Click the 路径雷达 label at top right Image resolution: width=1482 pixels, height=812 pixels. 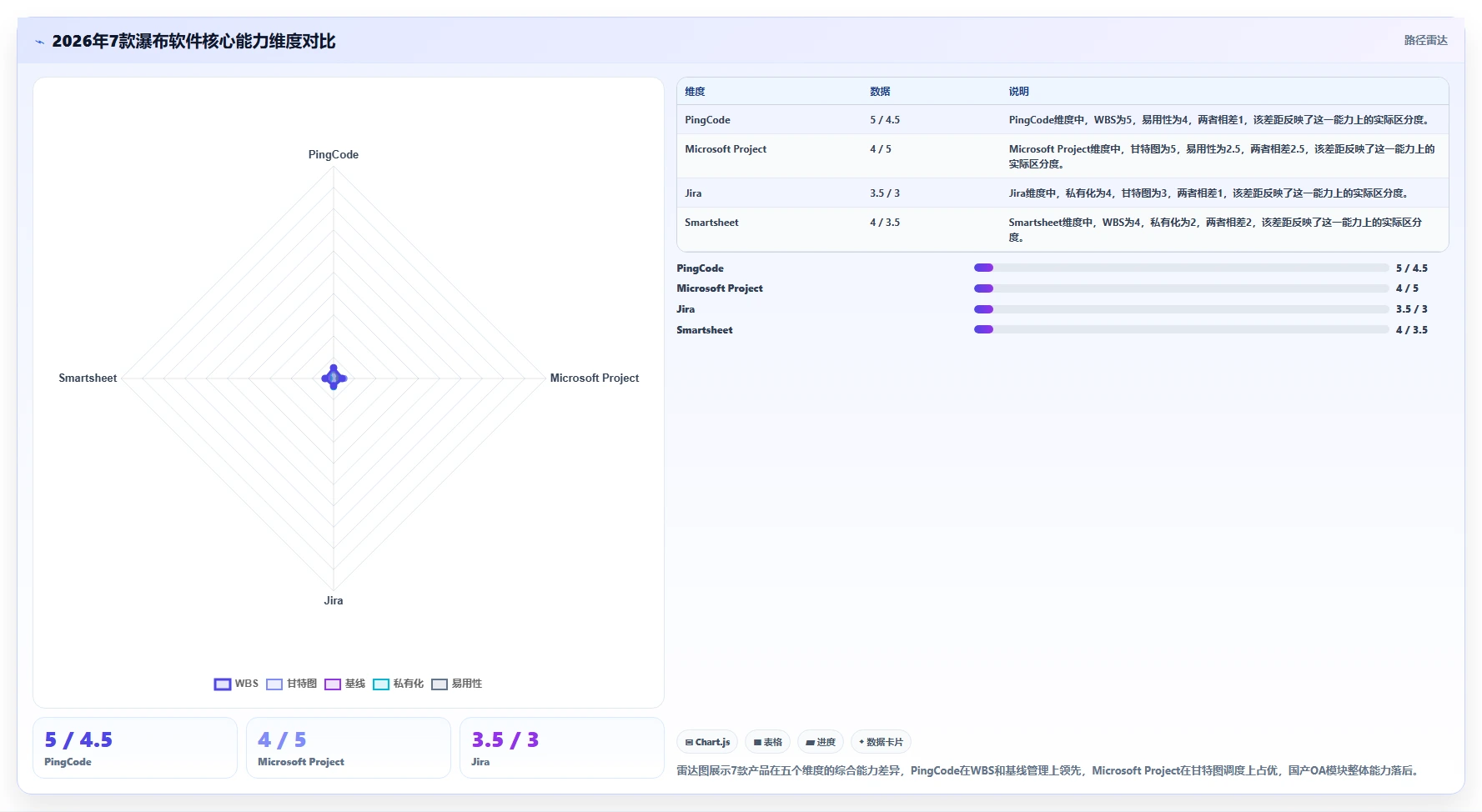[1425, 40]
